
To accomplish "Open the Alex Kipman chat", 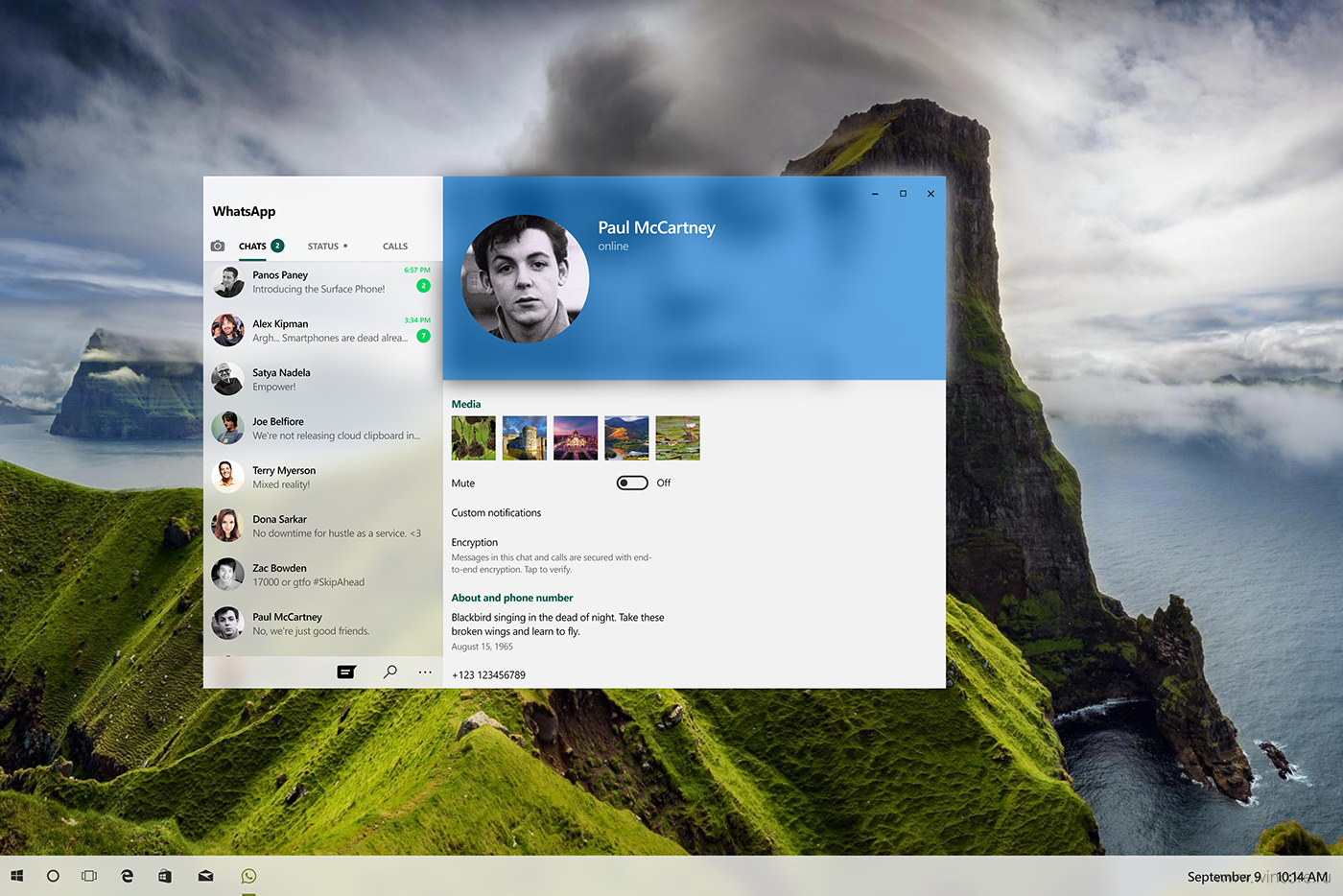I will click(x=323, y=331).
